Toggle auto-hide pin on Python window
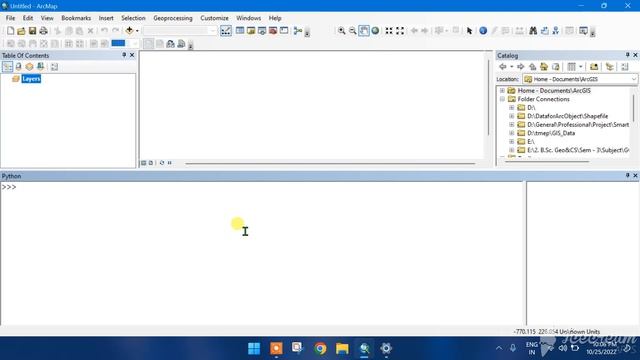 click(627, 176)
